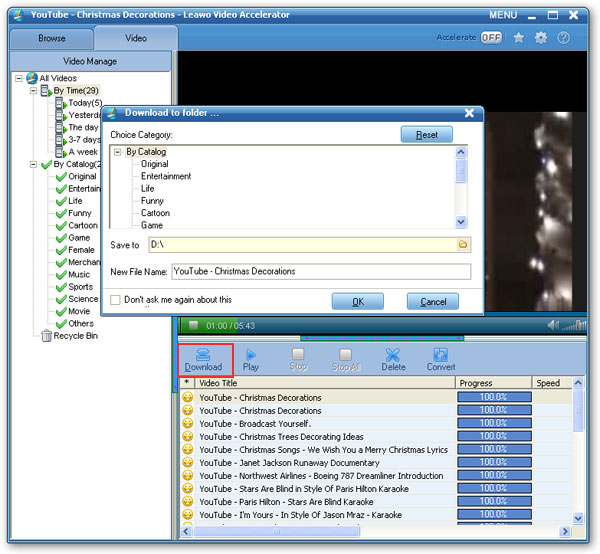Switch to the Browse tab
The image size is (600, 554).
[52, 38]
